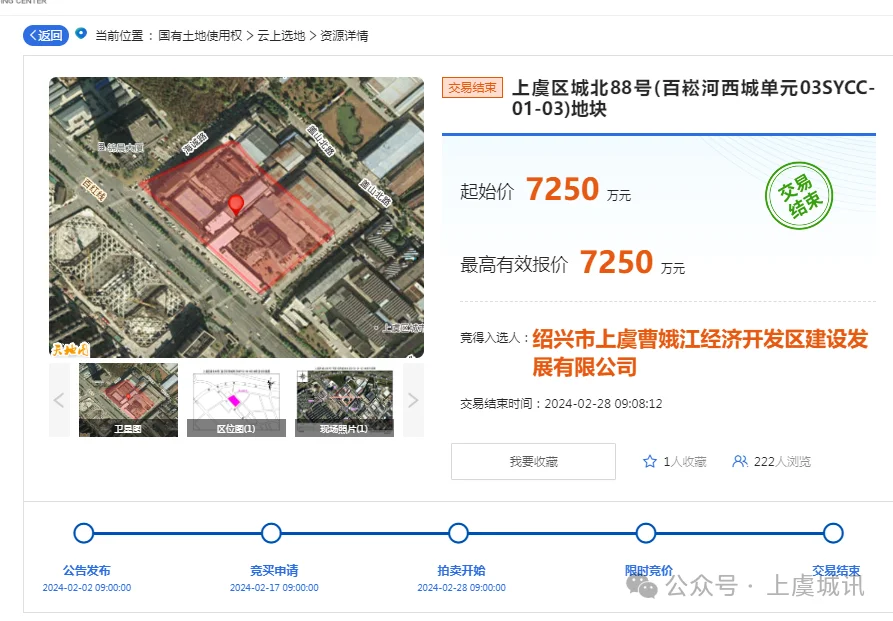The image size is (893, 621).
Task: Click the 限时竞价 timeline circle
Action: [646, 533]
